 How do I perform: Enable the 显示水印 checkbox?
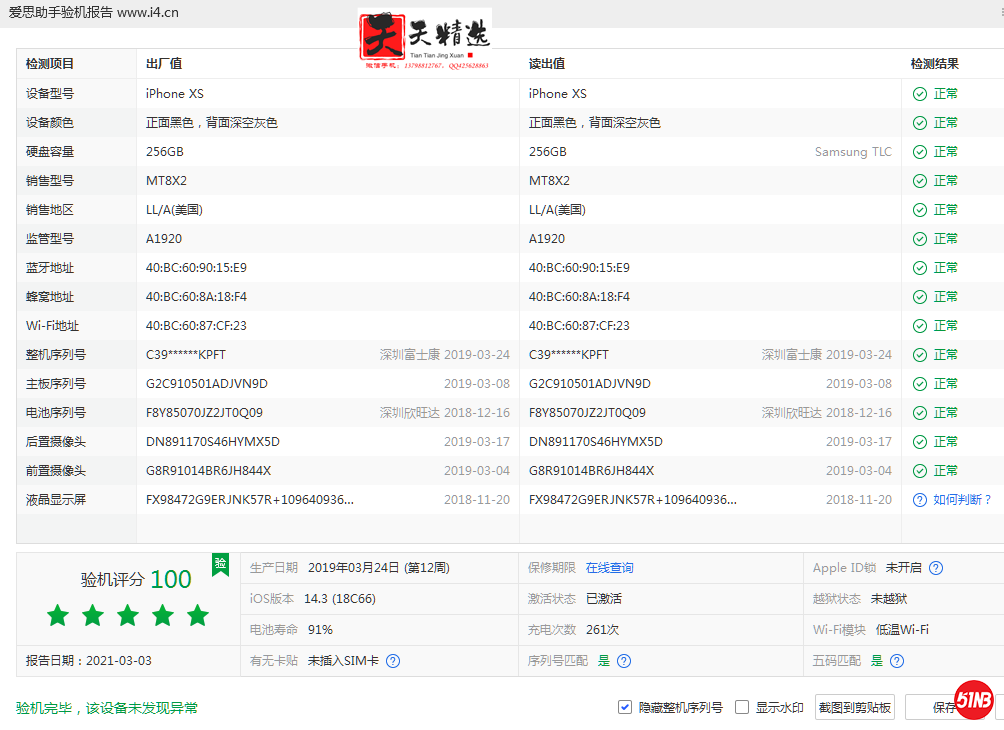tap(742, 707)
